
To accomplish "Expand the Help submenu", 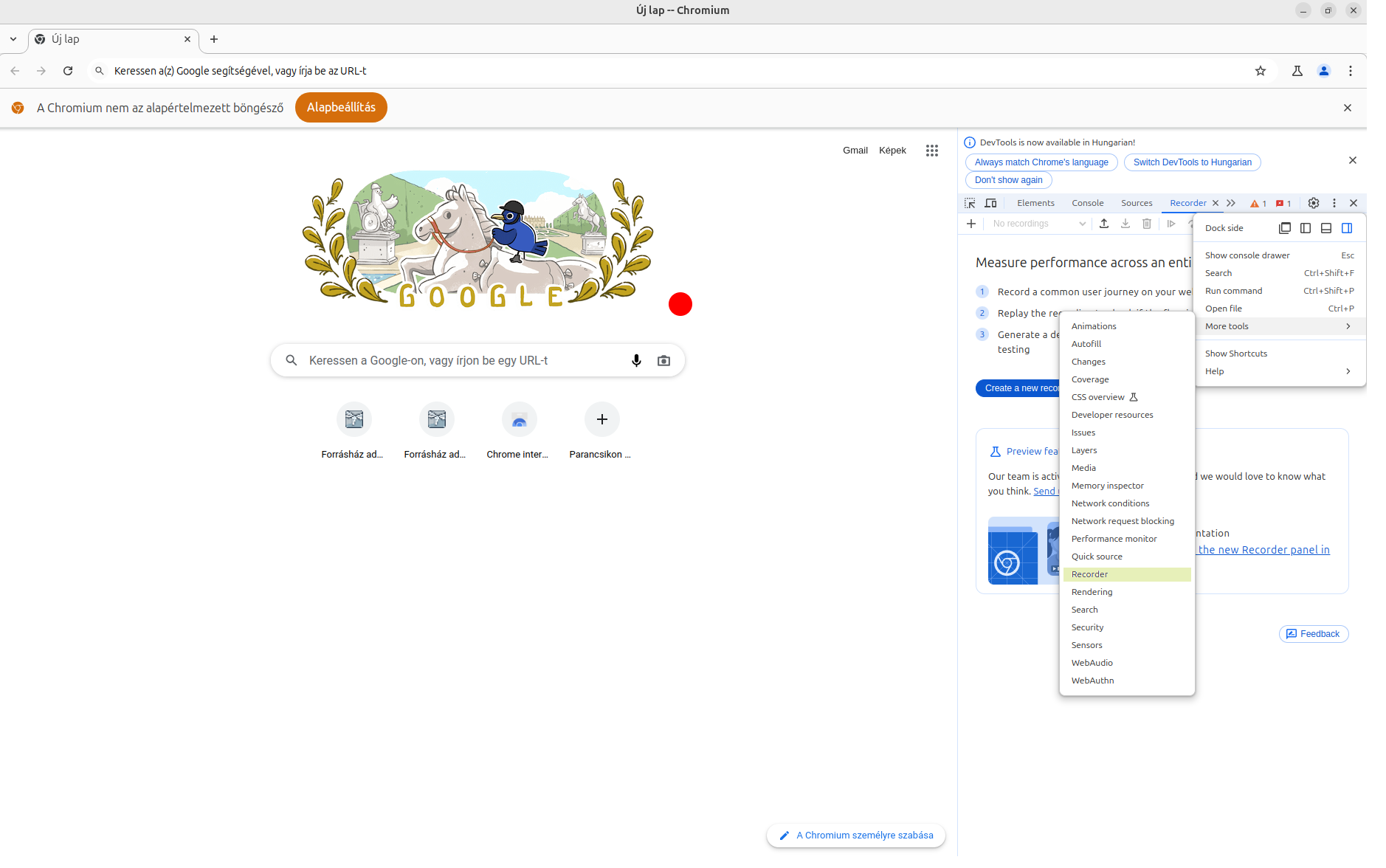I will (x=1280, y=371).
